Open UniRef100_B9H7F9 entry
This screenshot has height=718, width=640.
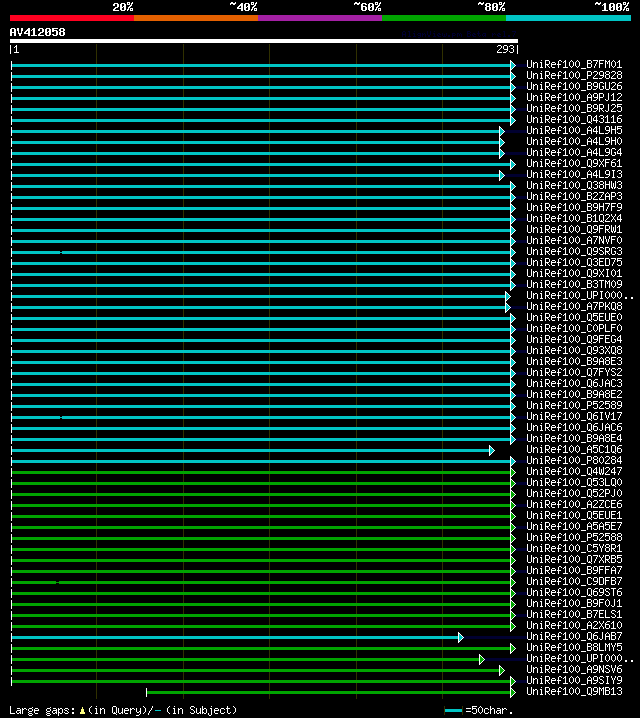pyautogui.click(x=574, y=207)
